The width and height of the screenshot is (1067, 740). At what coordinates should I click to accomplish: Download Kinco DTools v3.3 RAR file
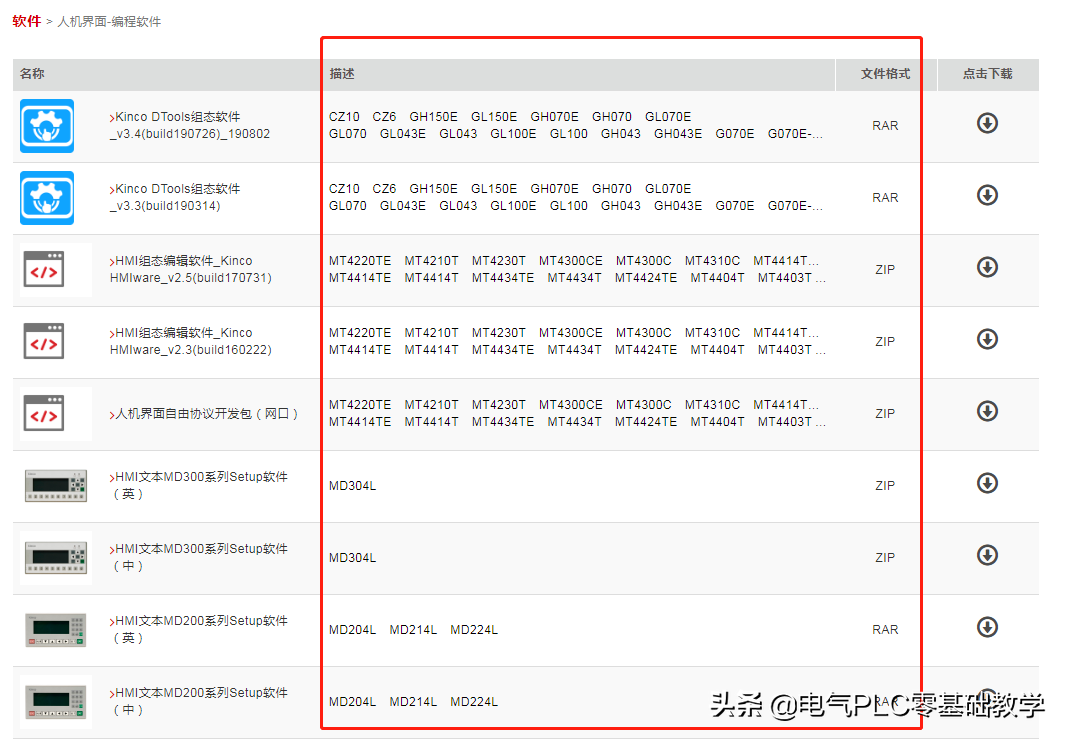(987, 195)
